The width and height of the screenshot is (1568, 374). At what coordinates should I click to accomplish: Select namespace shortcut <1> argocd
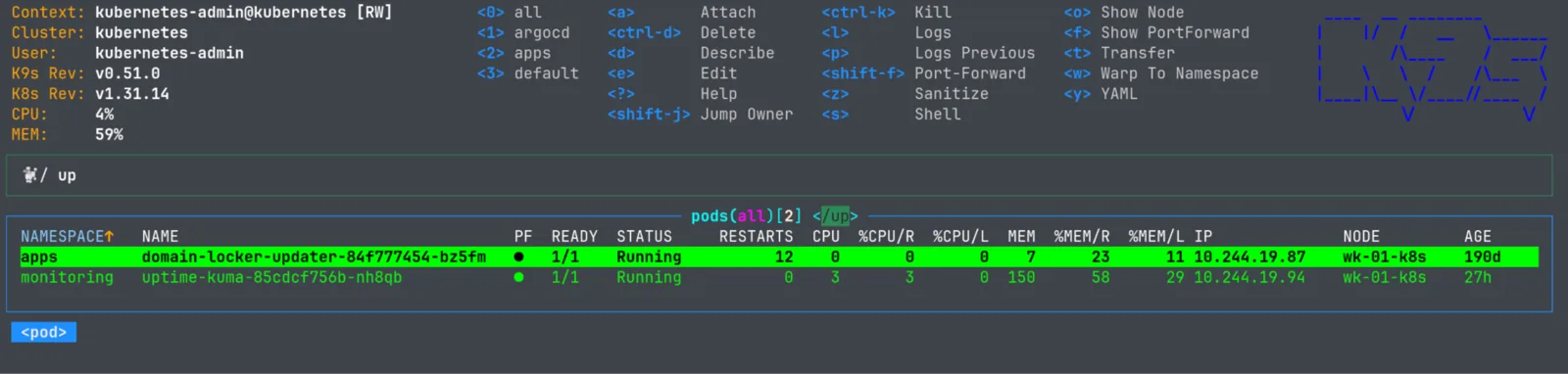pyautogui.click(x=523, y=32)
